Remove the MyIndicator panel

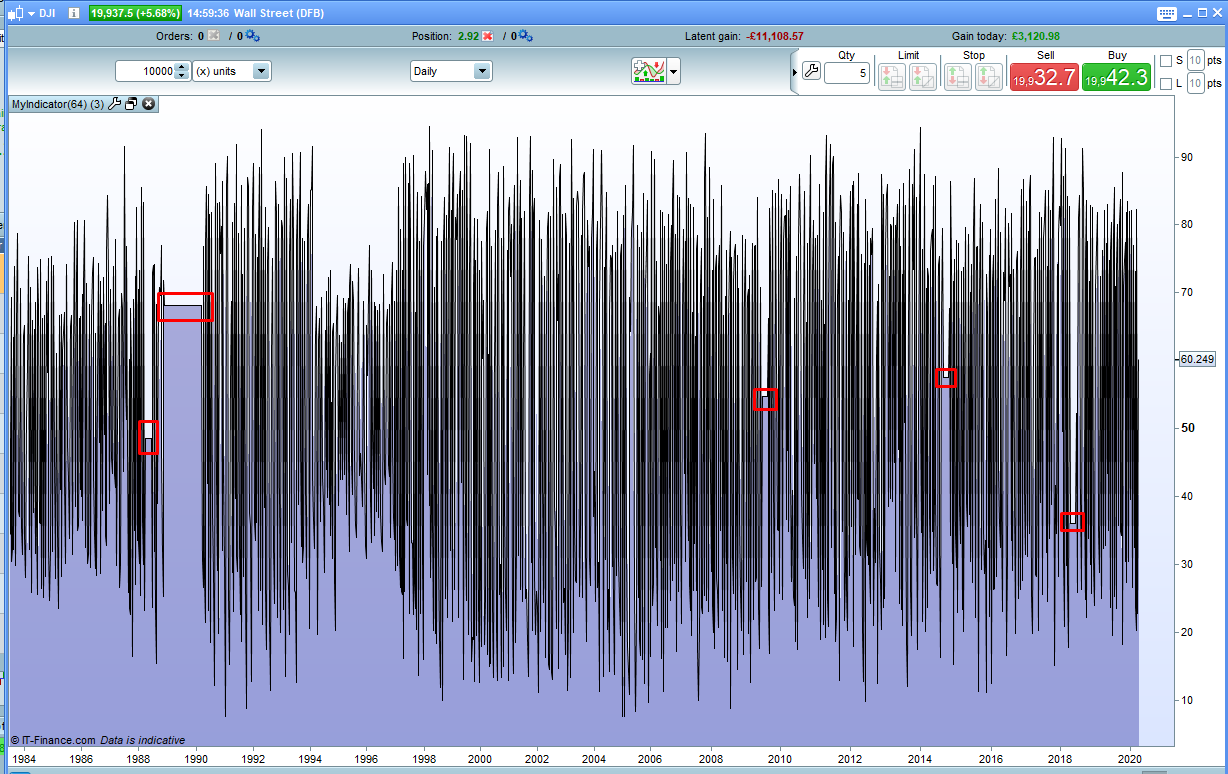149,104
